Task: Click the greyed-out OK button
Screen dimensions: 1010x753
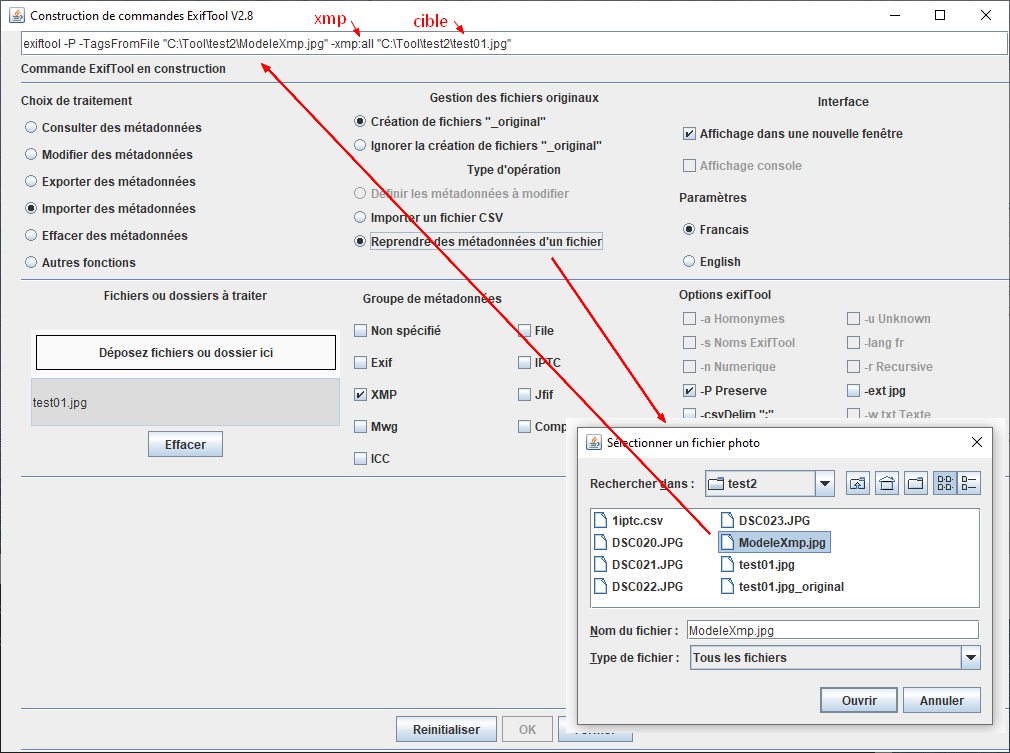Action: pos(528,729)
